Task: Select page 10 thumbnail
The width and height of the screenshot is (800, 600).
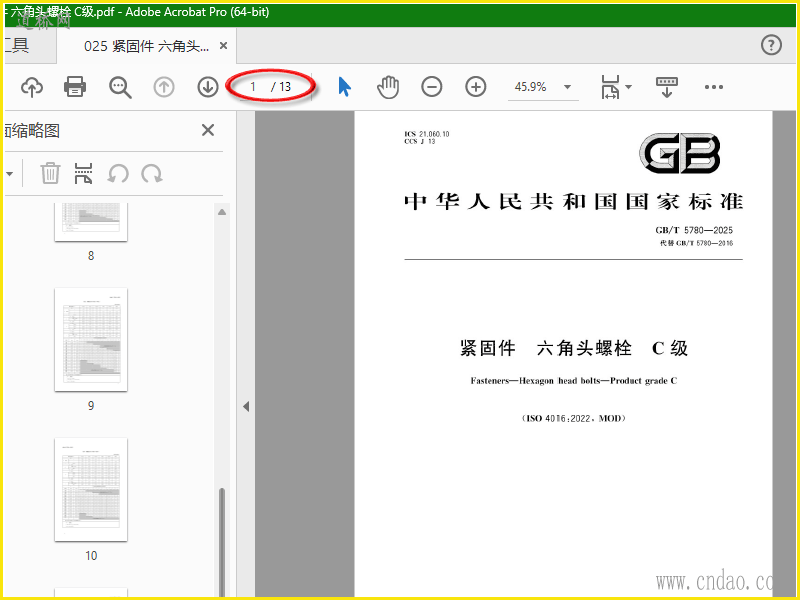Action: click(91, 489)
